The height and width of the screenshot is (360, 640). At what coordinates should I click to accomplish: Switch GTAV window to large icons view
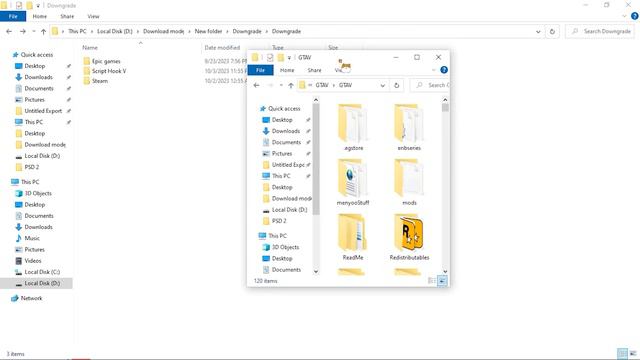point(442,281)
